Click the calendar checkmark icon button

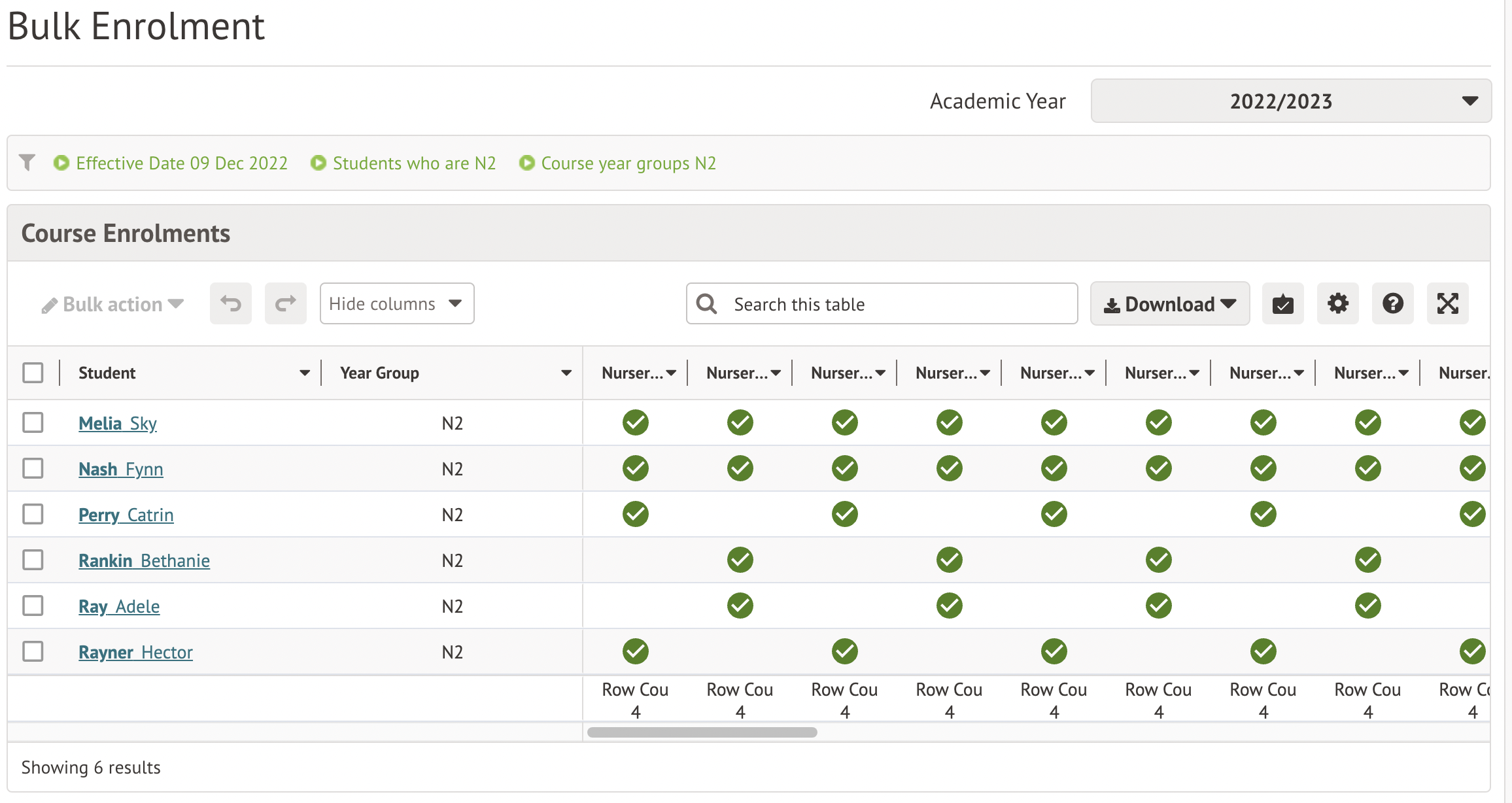click(1282, 303)
